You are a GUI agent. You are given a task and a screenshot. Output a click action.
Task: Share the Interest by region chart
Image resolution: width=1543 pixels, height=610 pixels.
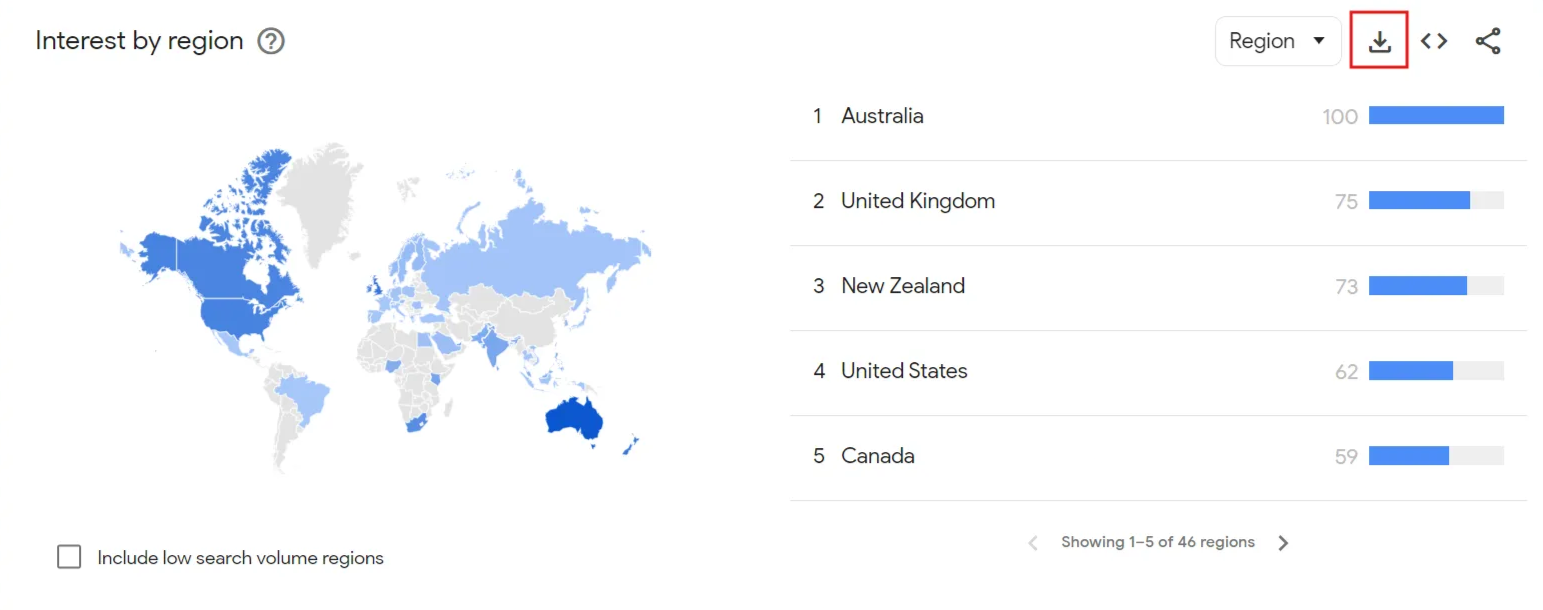(1488, 41)
